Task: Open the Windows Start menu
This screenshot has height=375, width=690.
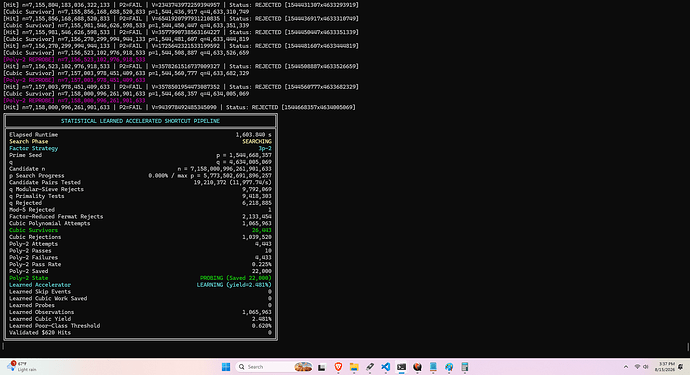Action: (x=226, y=367)
